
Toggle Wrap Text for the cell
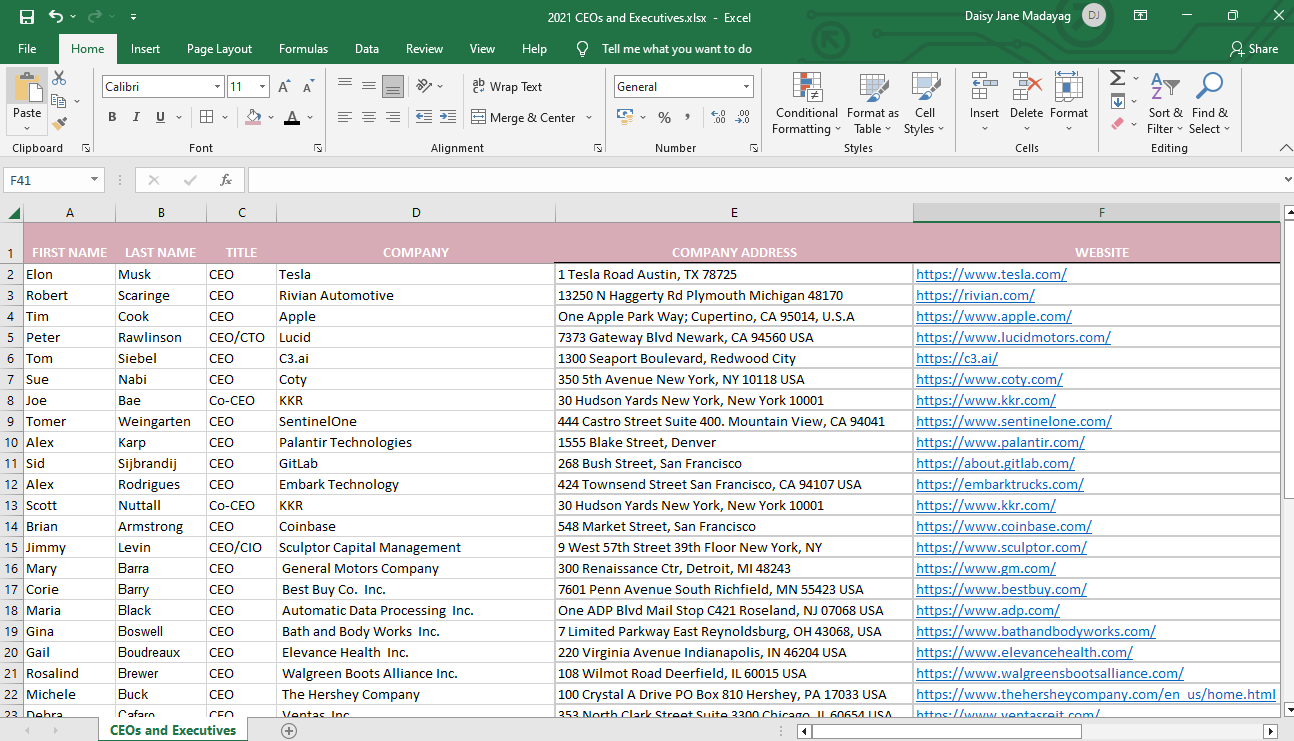(x=506, y=87)
